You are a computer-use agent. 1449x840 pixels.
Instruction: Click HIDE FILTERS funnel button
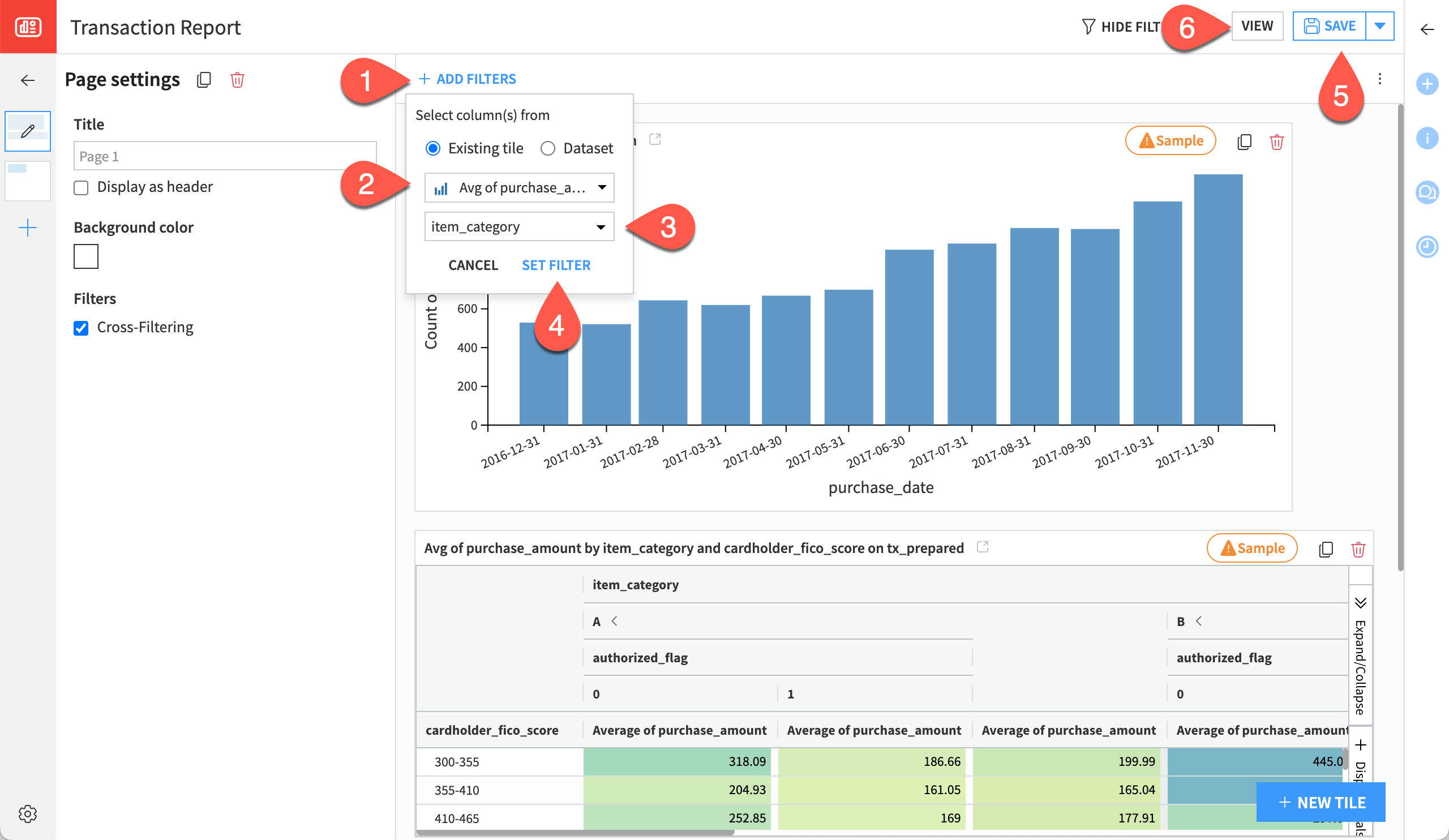tap(1121, 27)
